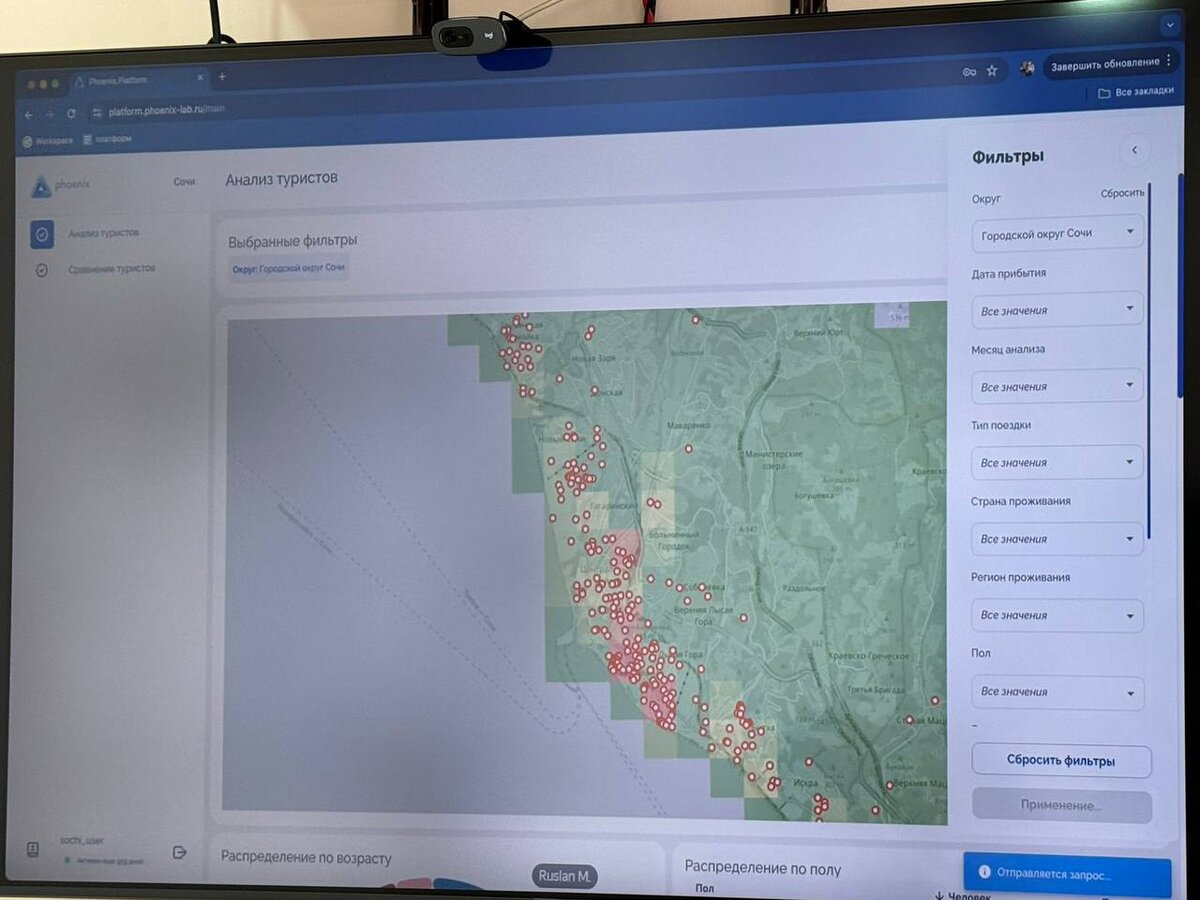Open the Дата прибытия dropdown

pos(1057,310)
